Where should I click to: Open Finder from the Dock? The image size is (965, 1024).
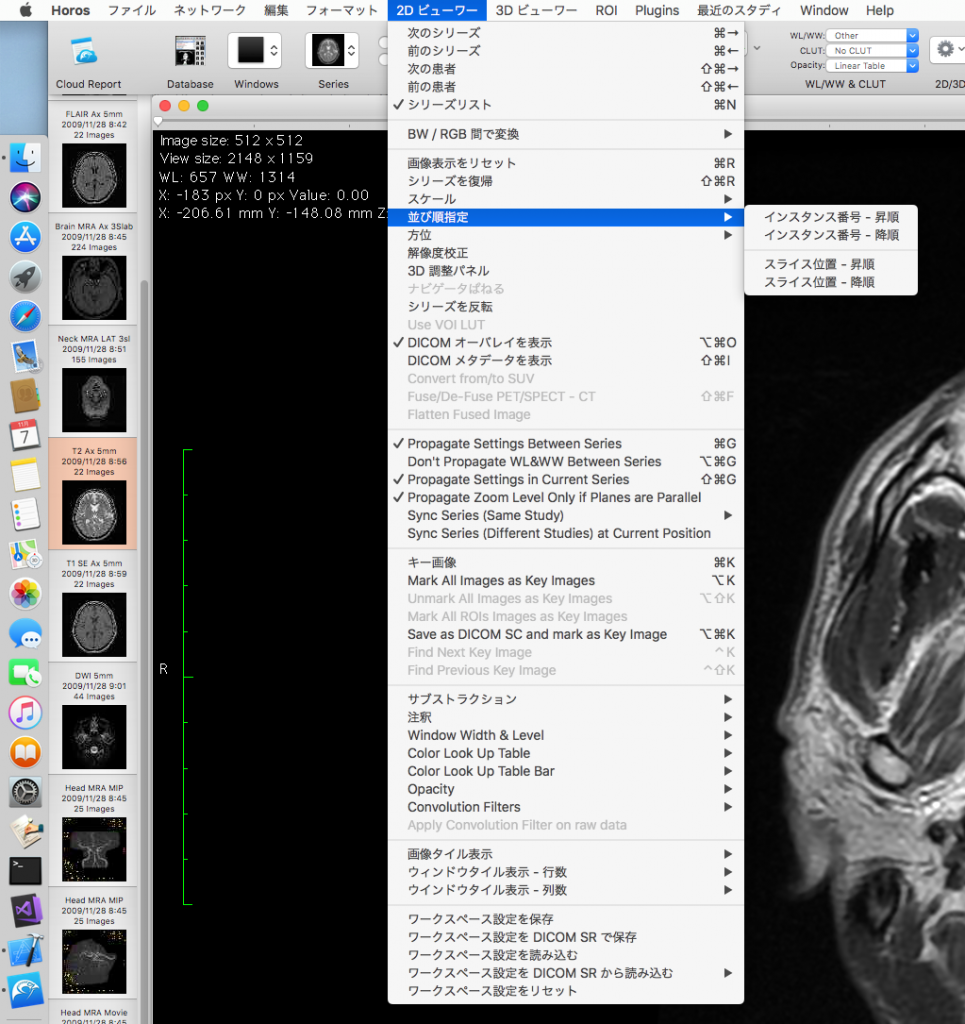point(25,158)
